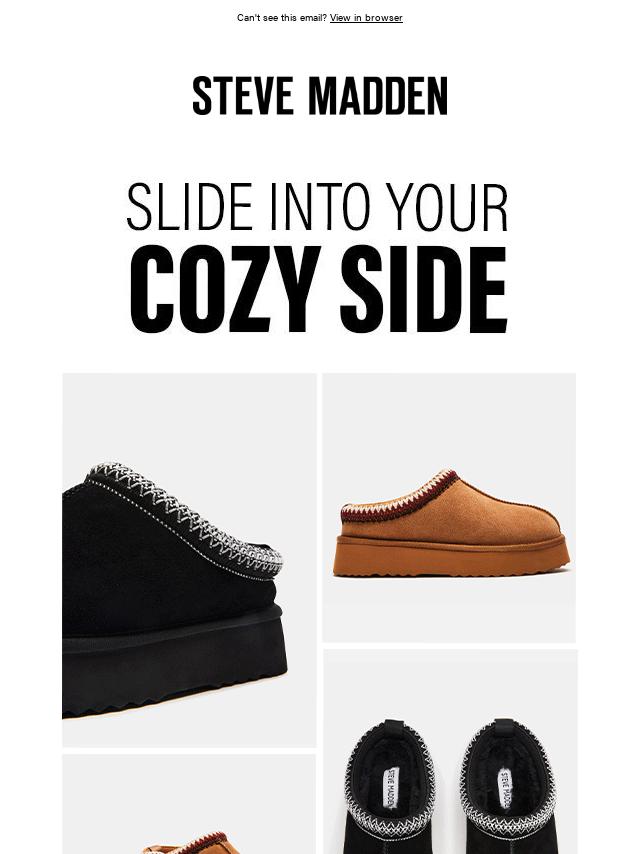Click the Steve Madden logo
Image resolution: width=640 pixels, height=854 pixels.
coord(320,96)
